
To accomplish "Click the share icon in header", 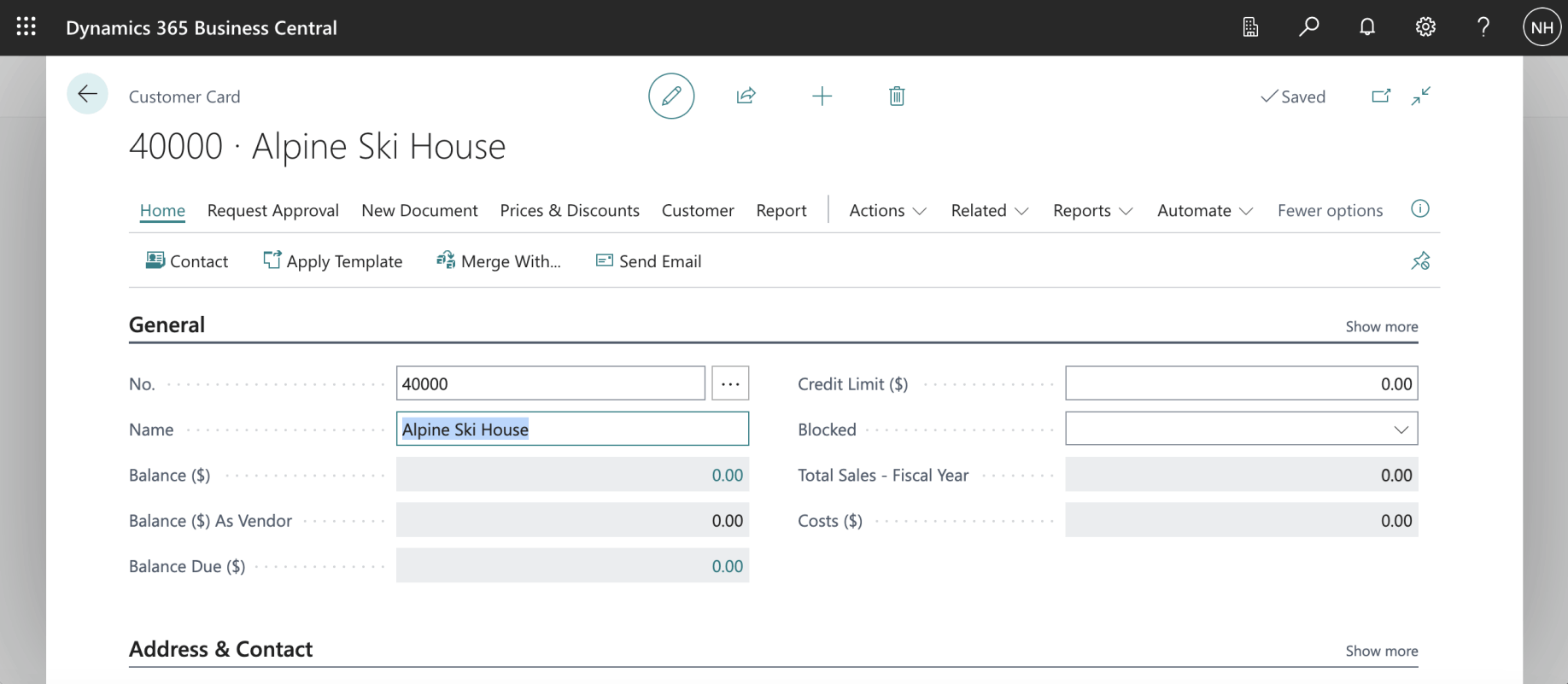I will click(x=746, y=96).
